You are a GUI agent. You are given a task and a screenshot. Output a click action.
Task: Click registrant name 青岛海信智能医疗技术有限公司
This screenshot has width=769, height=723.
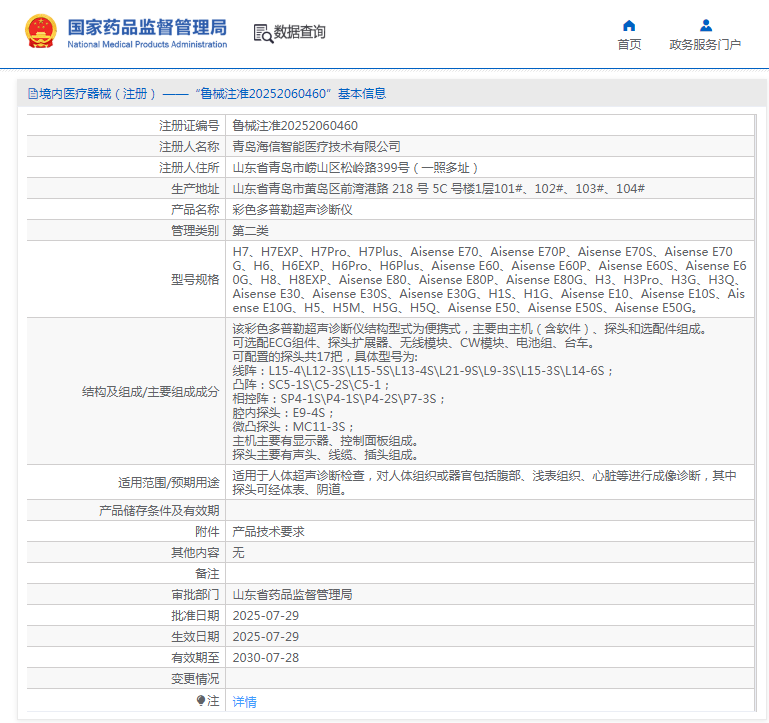(316, 147)
